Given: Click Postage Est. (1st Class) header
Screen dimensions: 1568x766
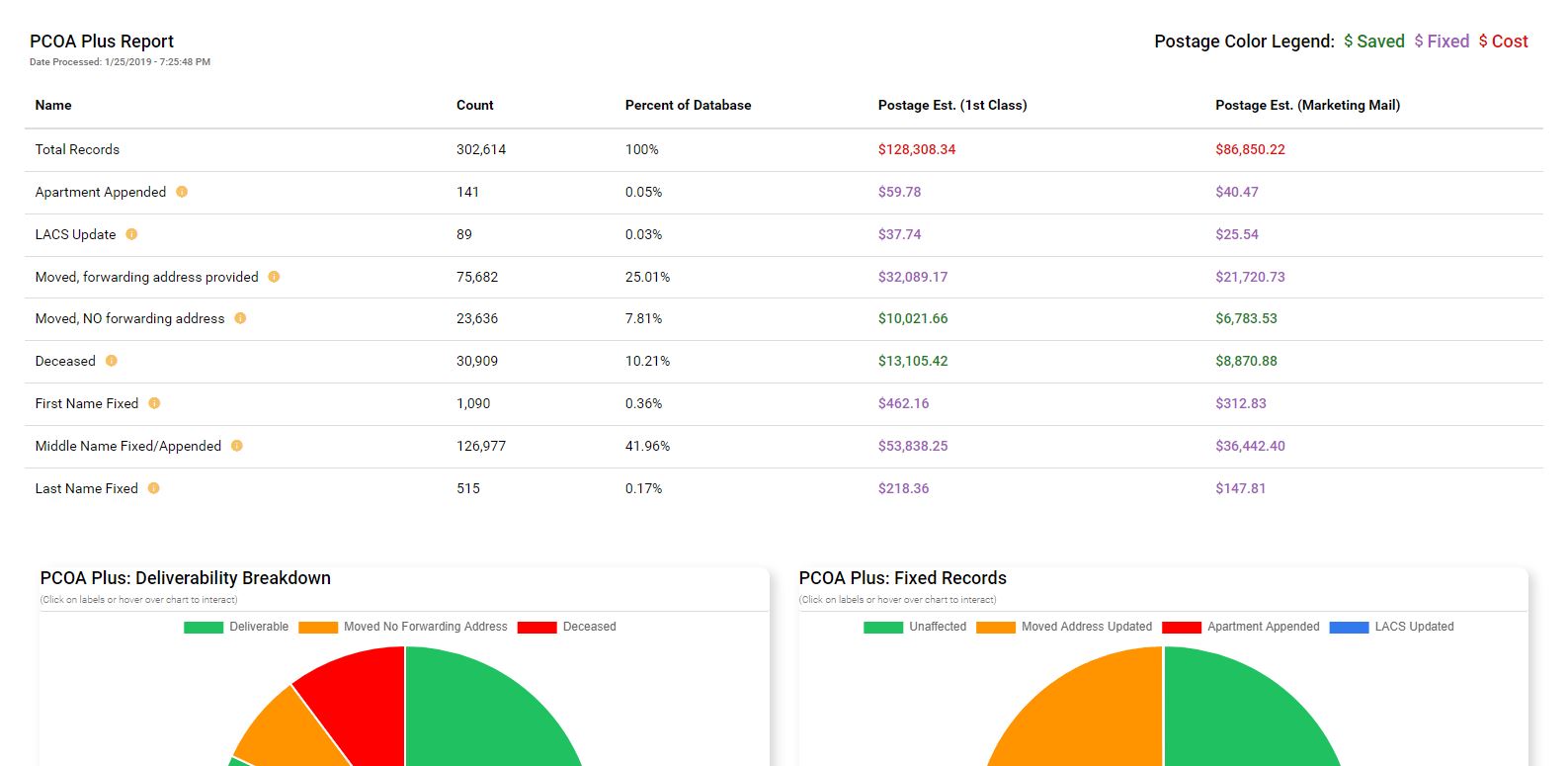Looking at the screenshot, I should (952, 105).
